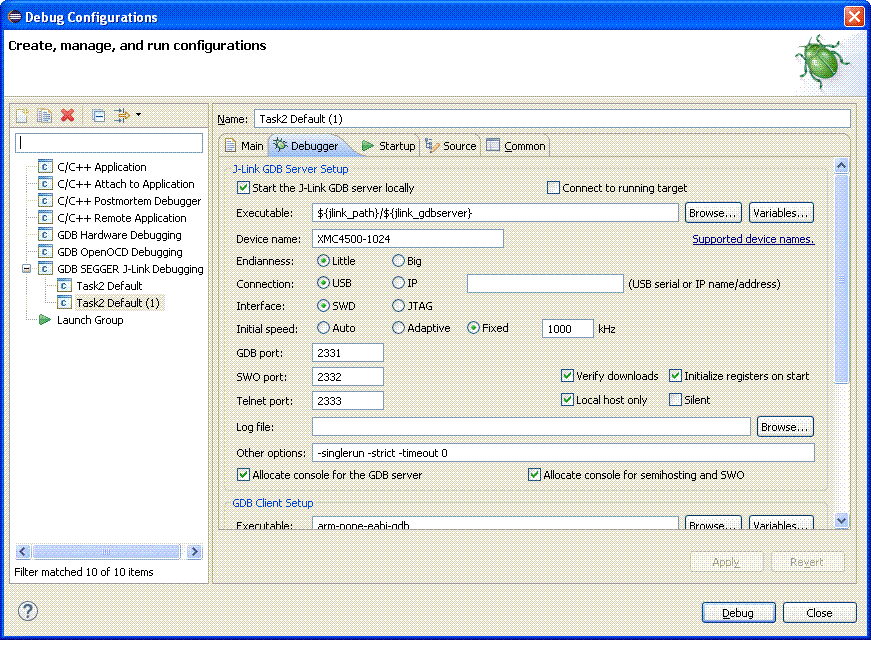Click the filter text box in the left panel
Screen dimensions: 871x648
tap(109, 143)
